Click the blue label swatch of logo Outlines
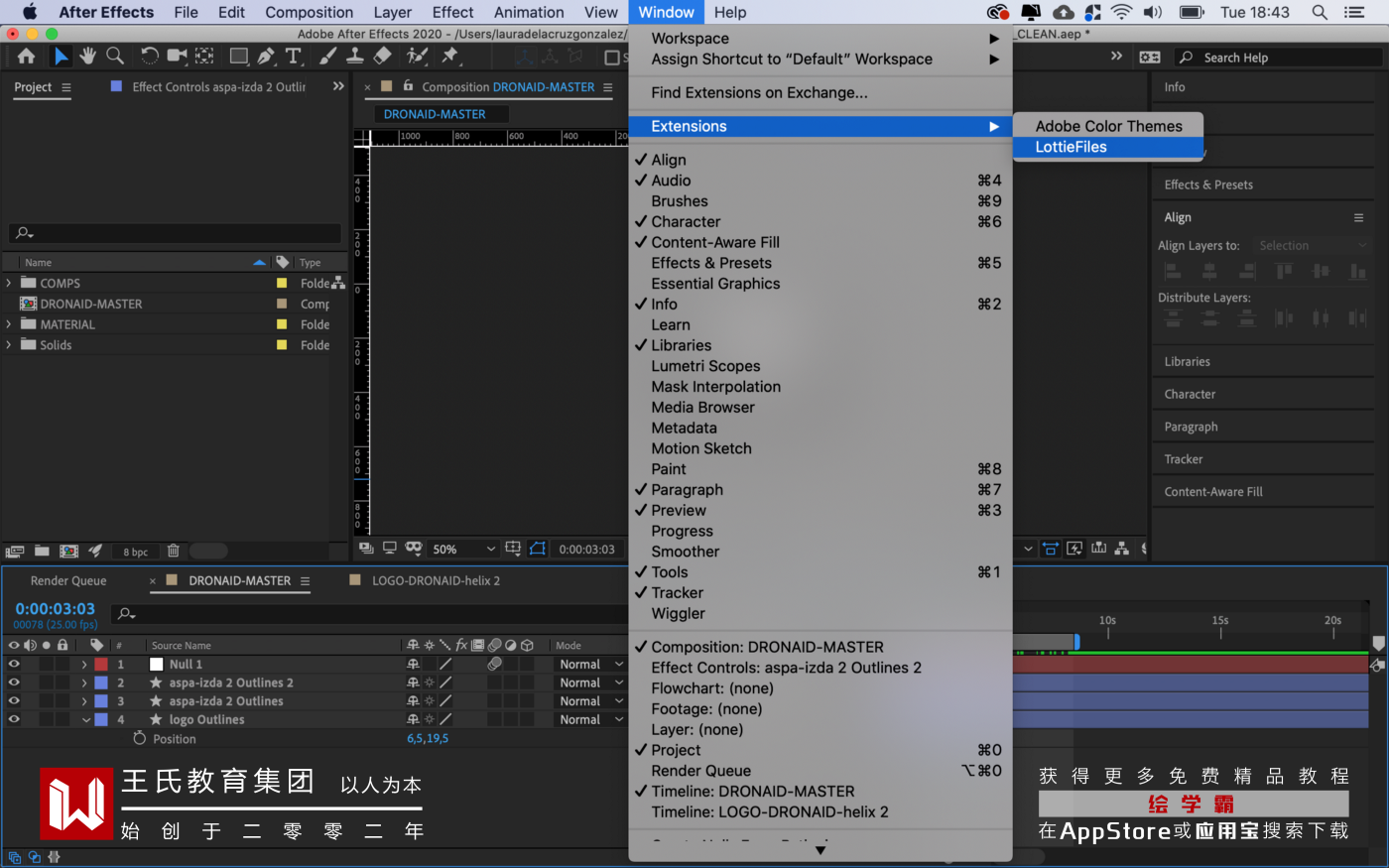 pyautogui.click(x=101, y=720)
